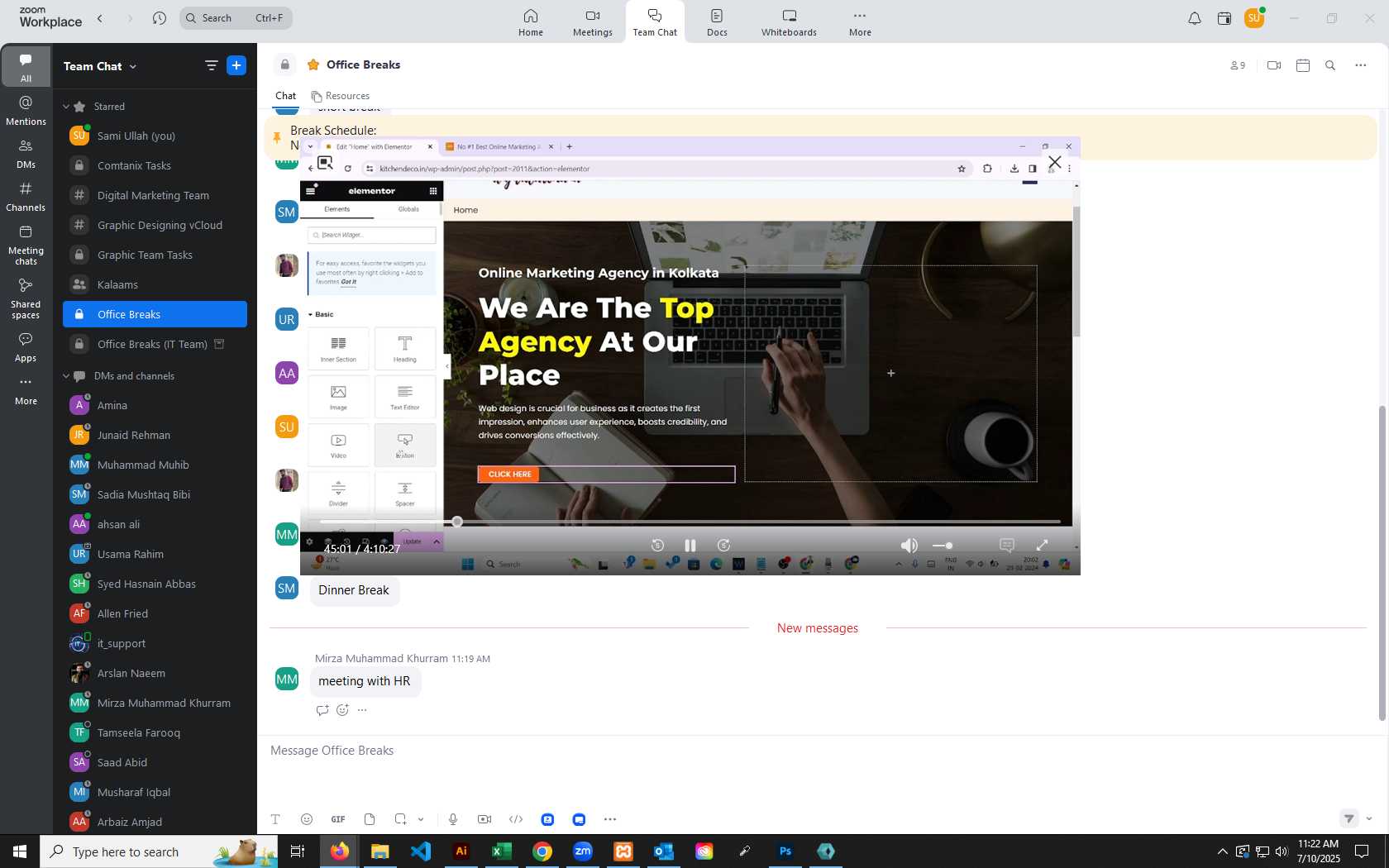Close the video preview overlay
Screen dimensions: 1389x868
1055,162
